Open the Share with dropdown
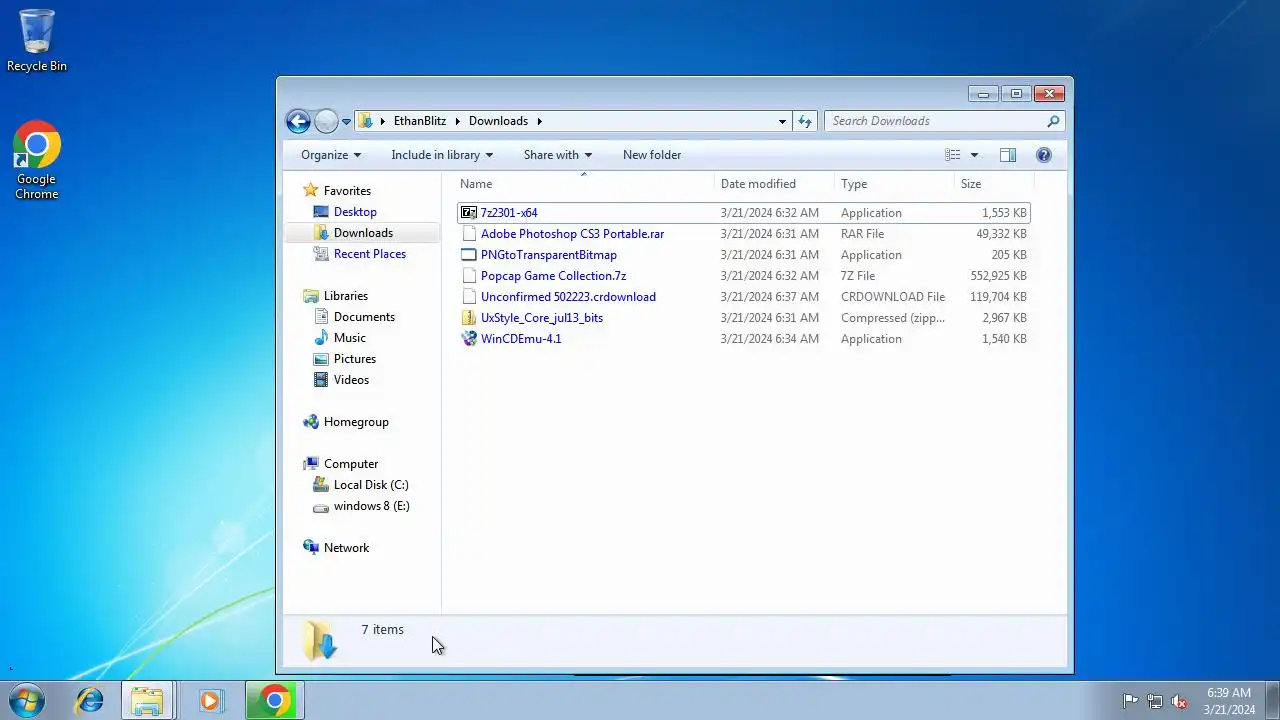Viewport: 1280px width, 720px height. pyautogui.click(x=558, y=155)
